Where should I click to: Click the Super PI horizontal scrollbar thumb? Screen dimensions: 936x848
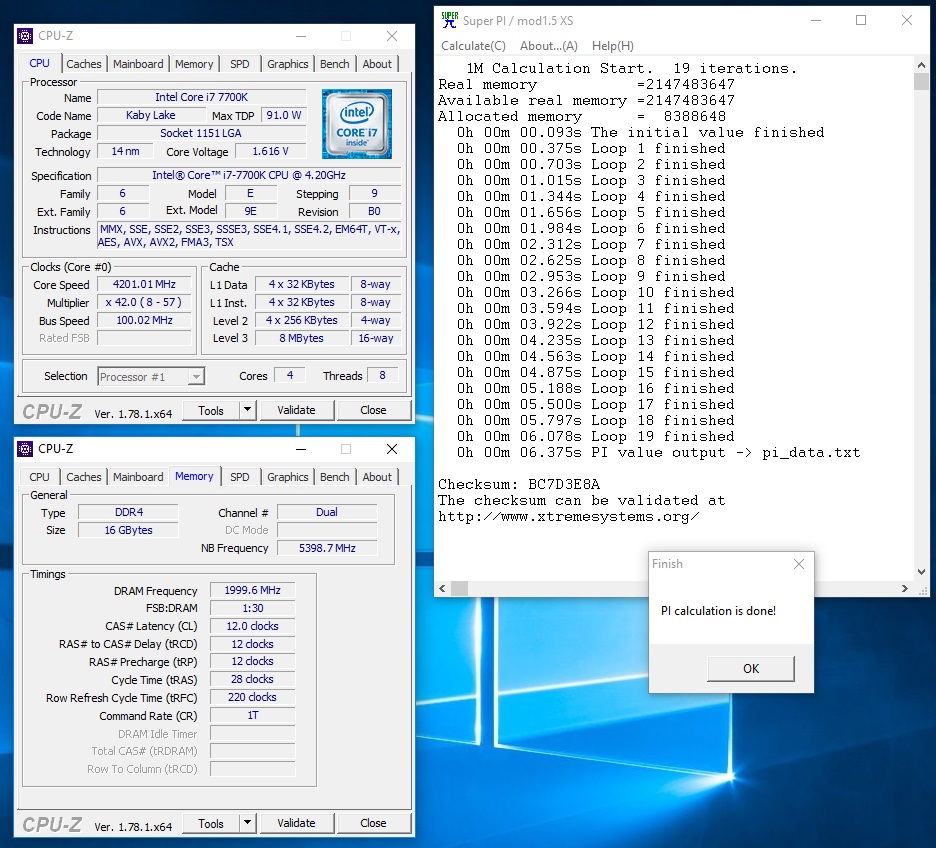click(460, 588)
